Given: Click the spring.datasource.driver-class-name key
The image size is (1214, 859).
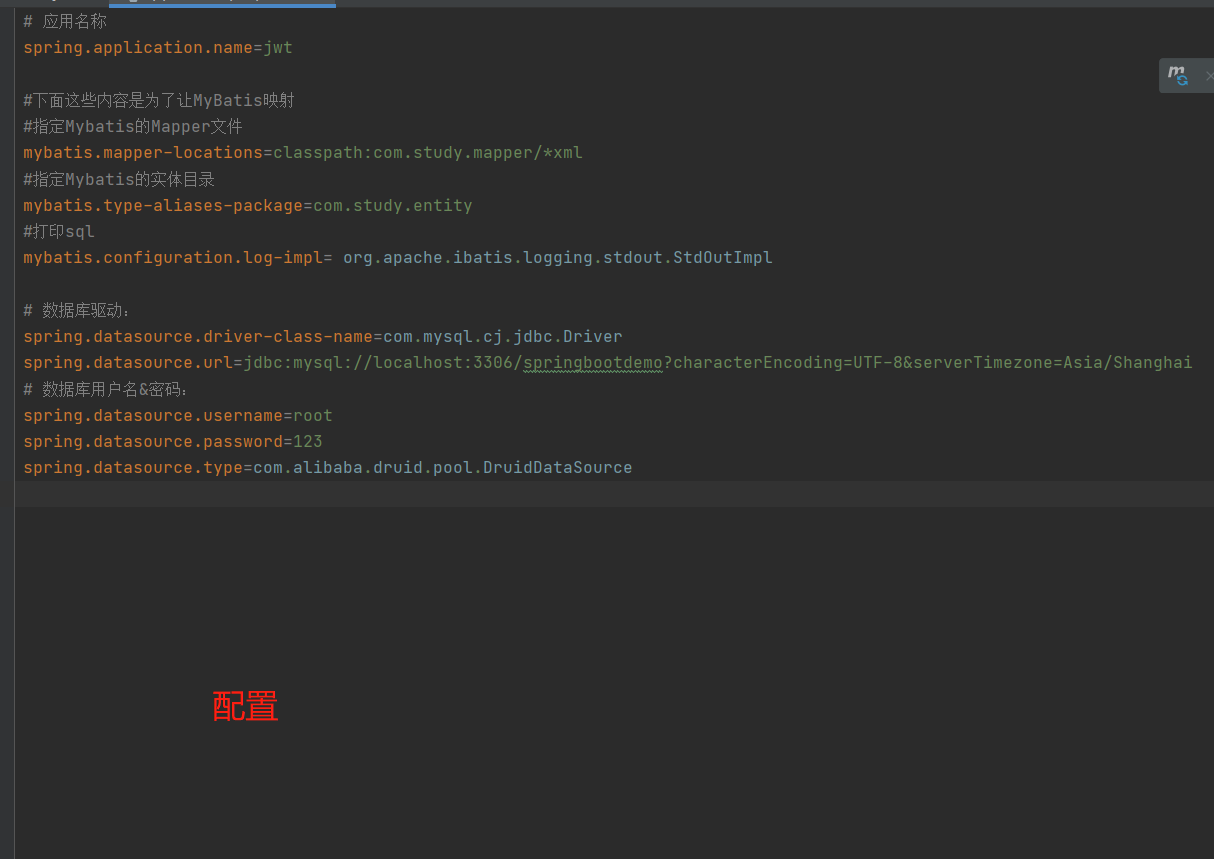Looking at the screenshot, I should (x=198, y=336).
